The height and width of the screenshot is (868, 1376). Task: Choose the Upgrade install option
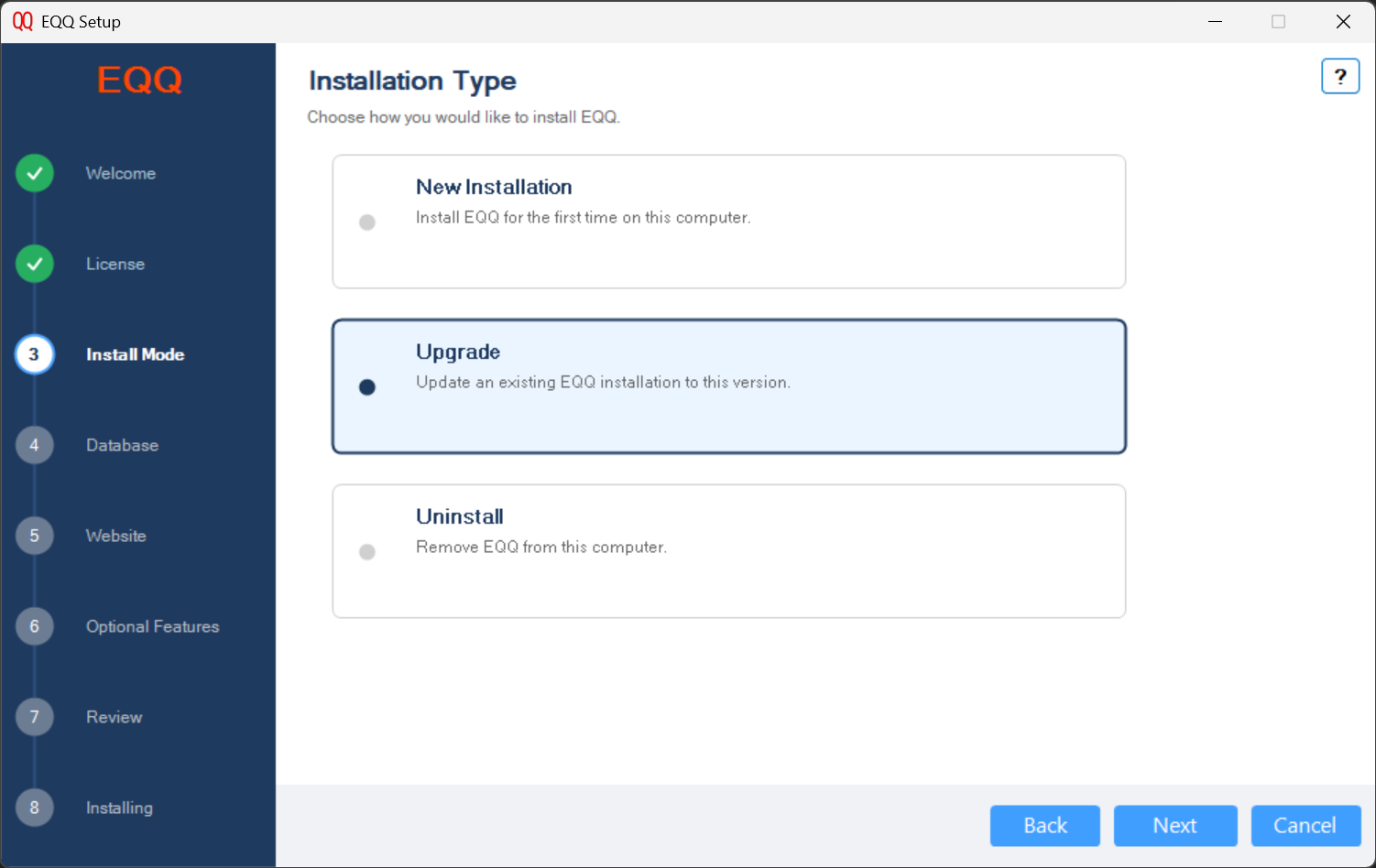tap(367, 386)
